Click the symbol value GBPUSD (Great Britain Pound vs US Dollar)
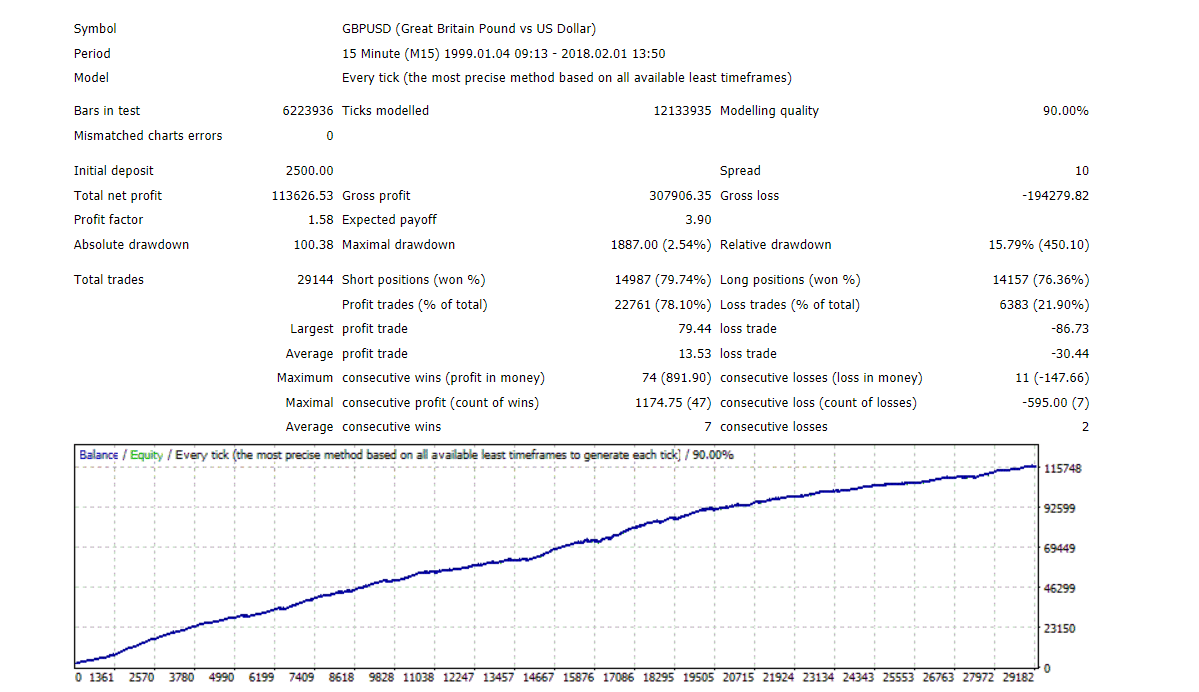This screenshot has width=1199, height=692. coord(469,29)
